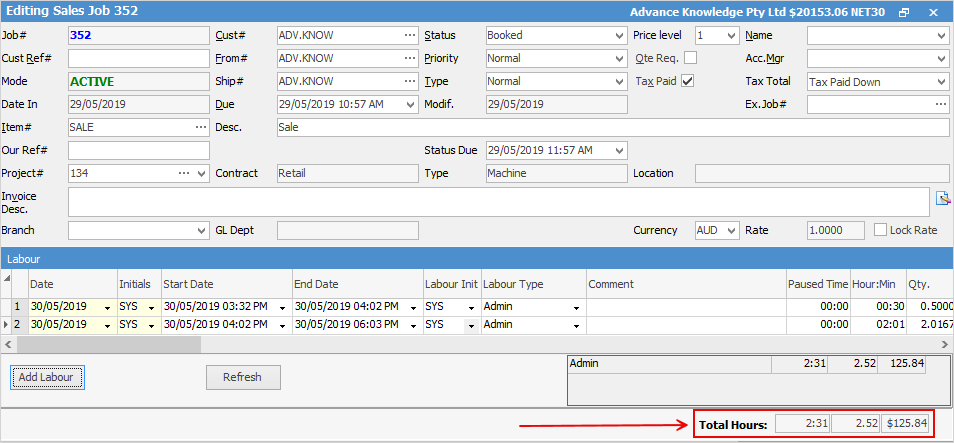
Task: Close the Editing Sales Job window
Action: 933,12
